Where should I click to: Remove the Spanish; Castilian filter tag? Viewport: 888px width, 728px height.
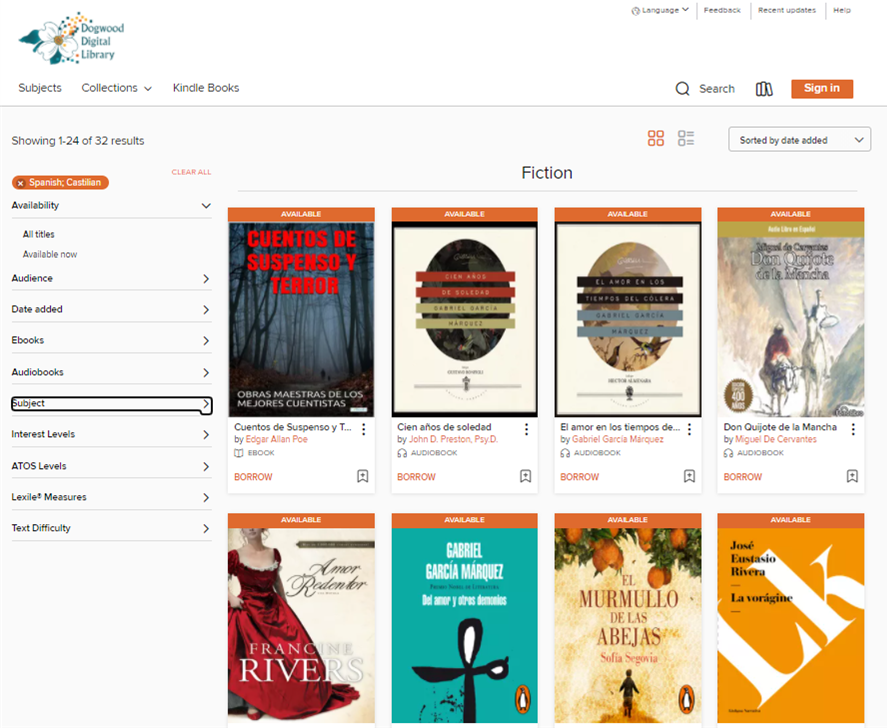click(21, 183)
